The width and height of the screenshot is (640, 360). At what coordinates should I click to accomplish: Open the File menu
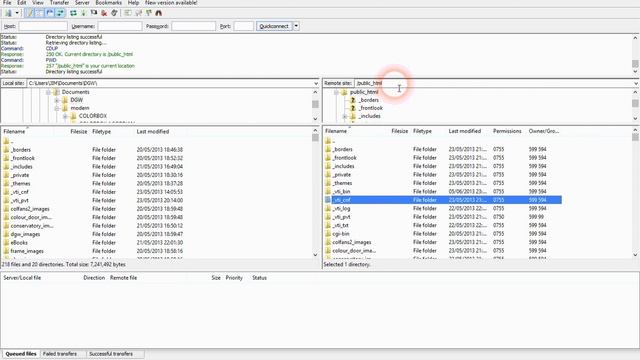point(7,2)
